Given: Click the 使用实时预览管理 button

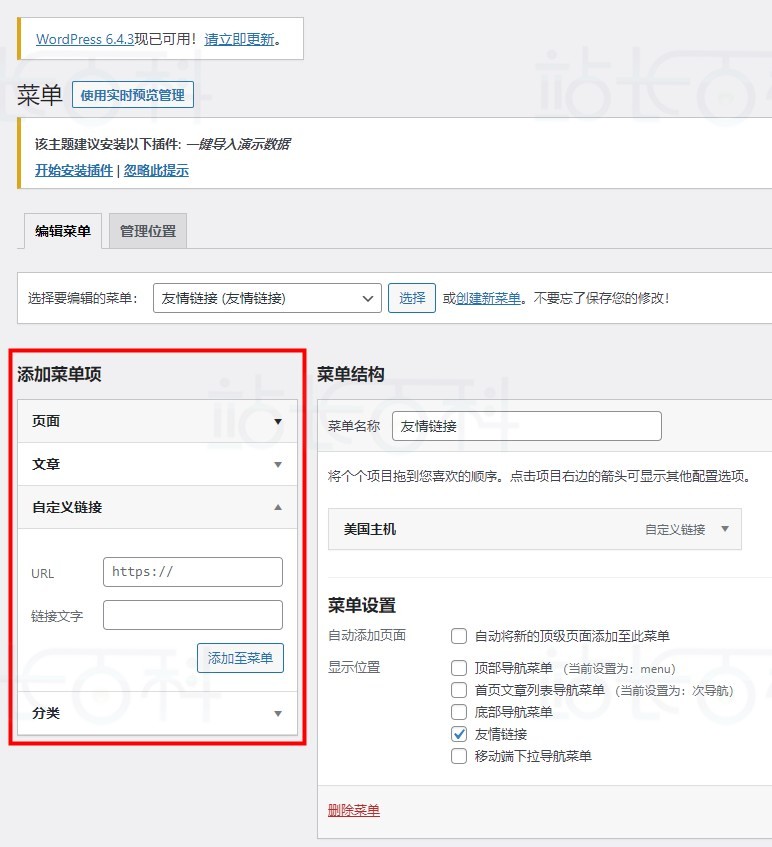Looking at the screenshot, I should 133,95.
